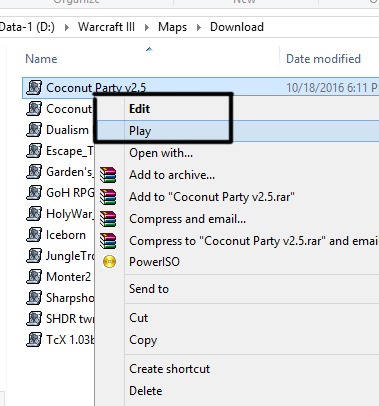This screenshot has width=379, height=406.
Task: Click the Iceborn map file icon
Action: pos(34,235)
